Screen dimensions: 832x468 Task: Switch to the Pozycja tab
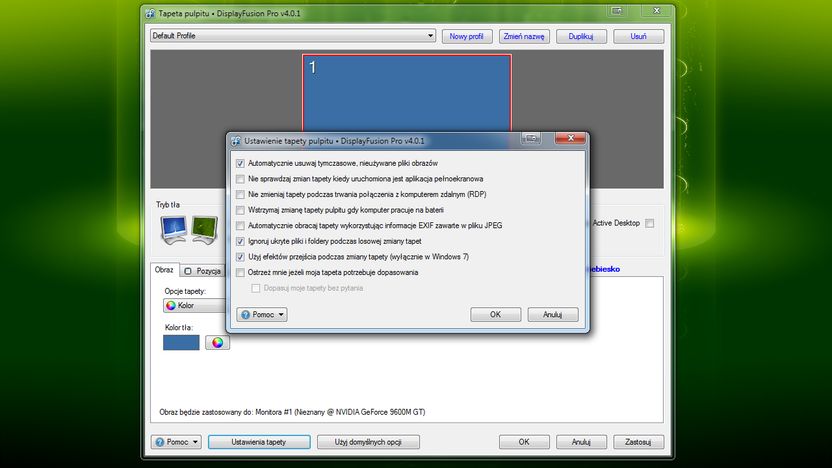pos(203,271)
